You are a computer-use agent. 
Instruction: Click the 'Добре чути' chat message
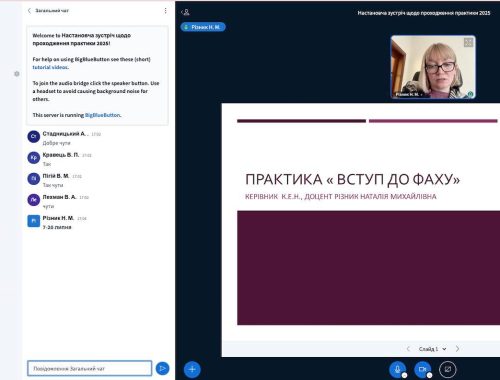point(56,143)
